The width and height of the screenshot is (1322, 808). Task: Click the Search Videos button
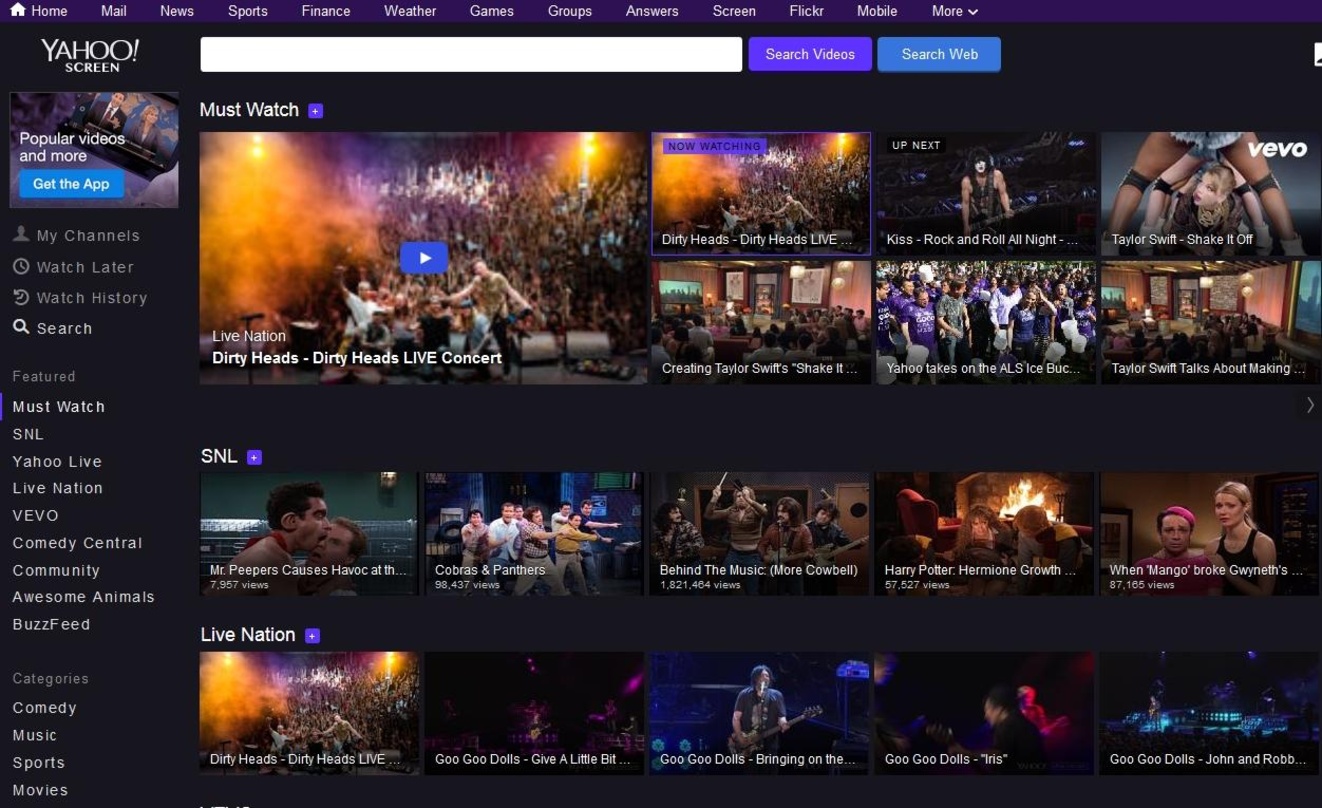tap(810, 54)
